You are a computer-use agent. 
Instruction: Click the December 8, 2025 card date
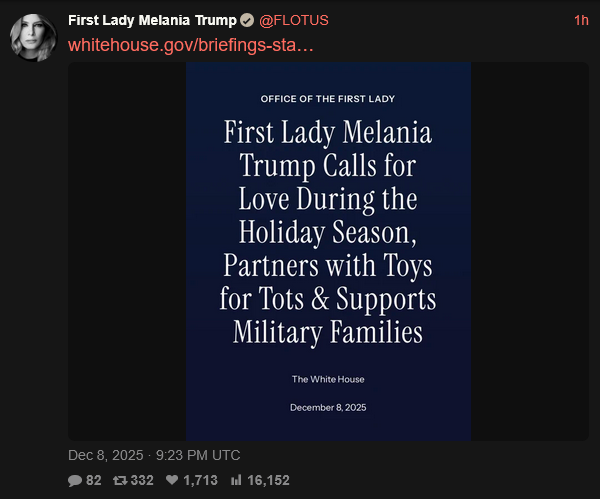[328, 407]
